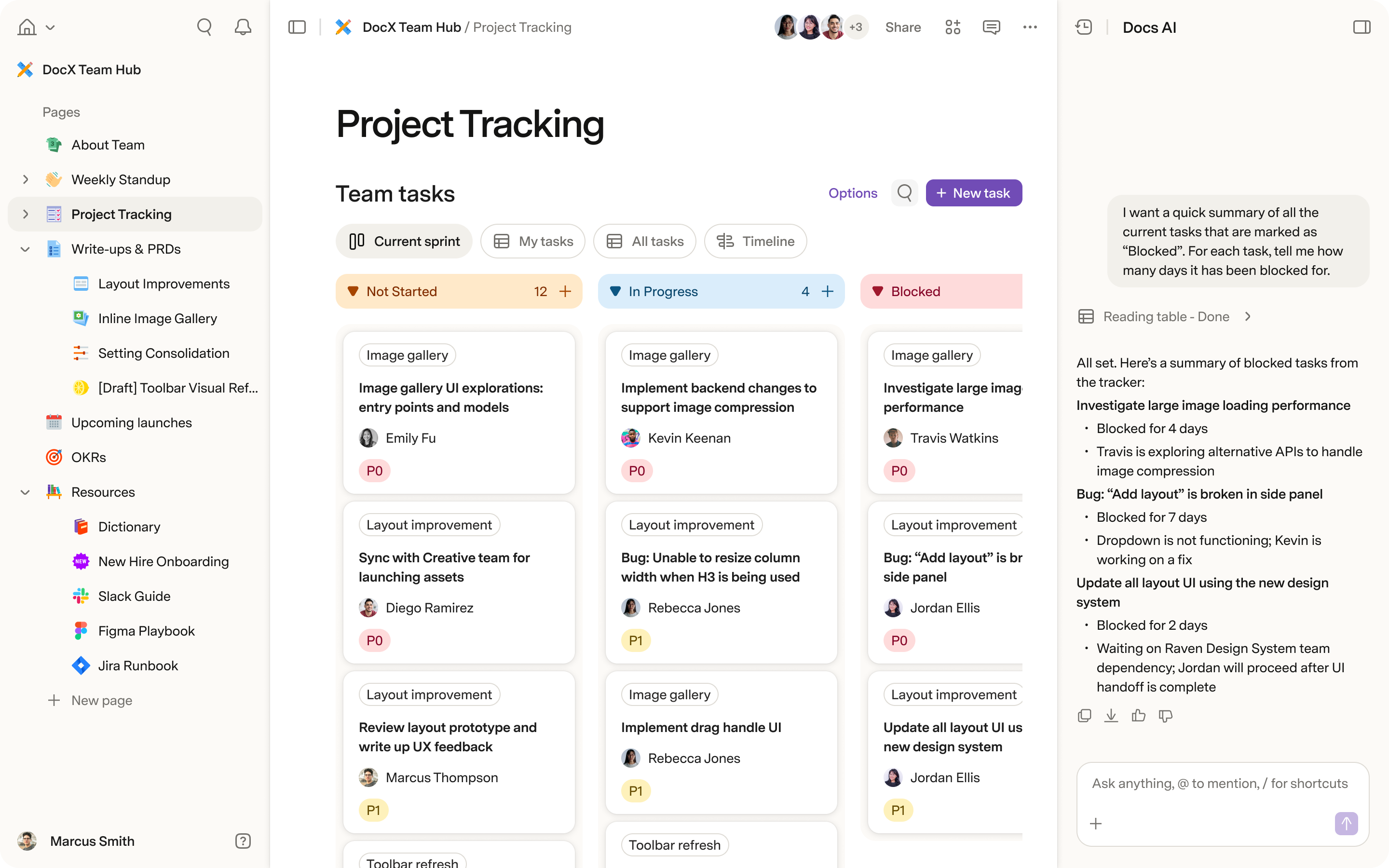Click the DocX logo in breadcrumb

point(343,27)
